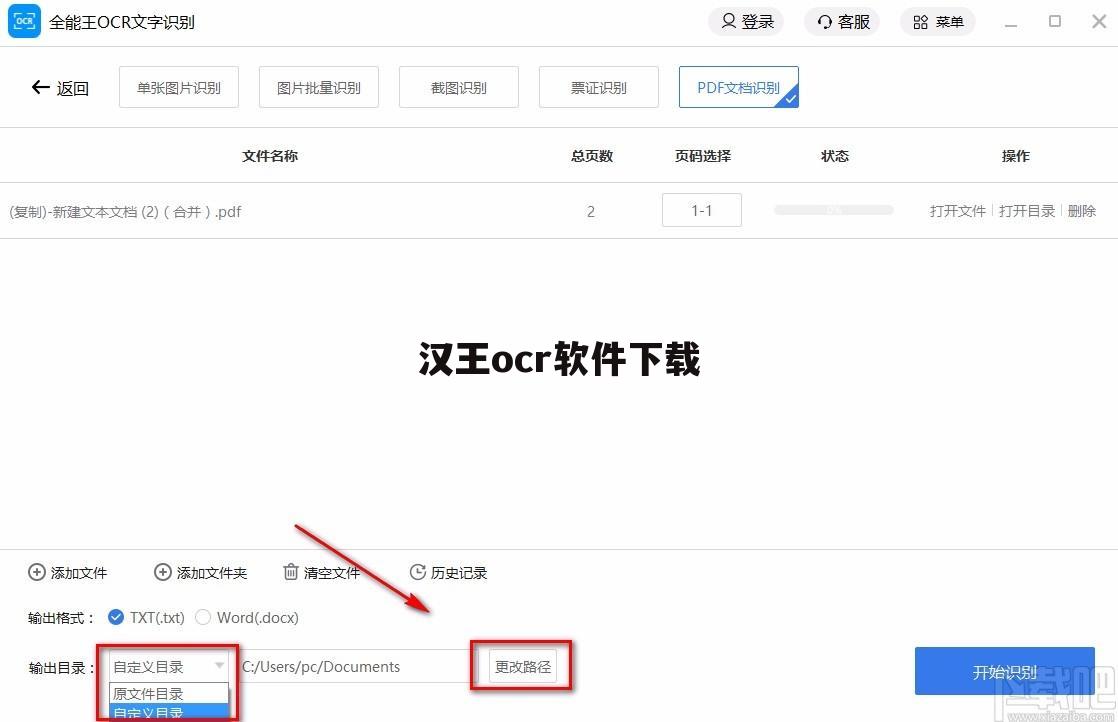
Task: Click 删除 to remove the pdf
Action: point(1082,211)
